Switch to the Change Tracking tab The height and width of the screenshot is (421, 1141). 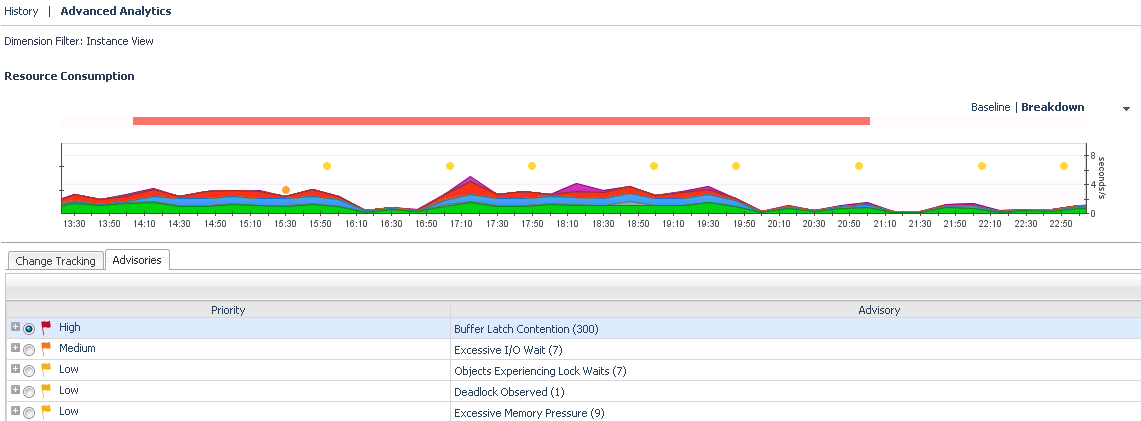56,261
